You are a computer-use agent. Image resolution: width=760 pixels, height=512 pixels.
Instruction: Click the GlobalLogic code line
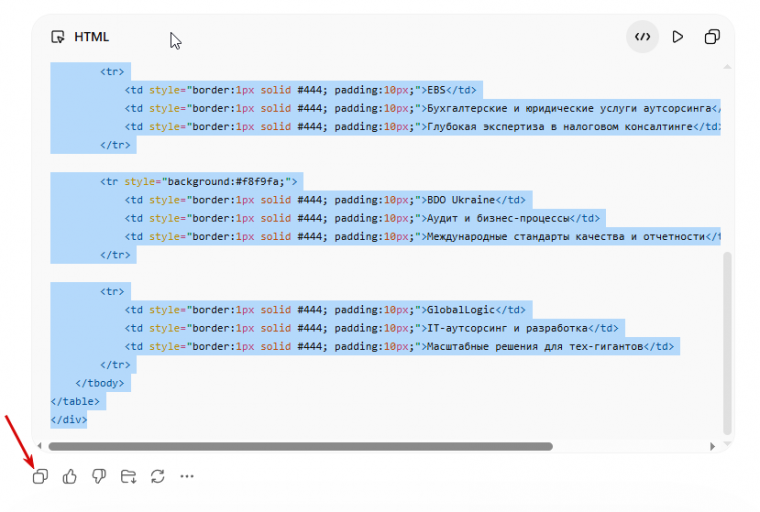(325, 310)
